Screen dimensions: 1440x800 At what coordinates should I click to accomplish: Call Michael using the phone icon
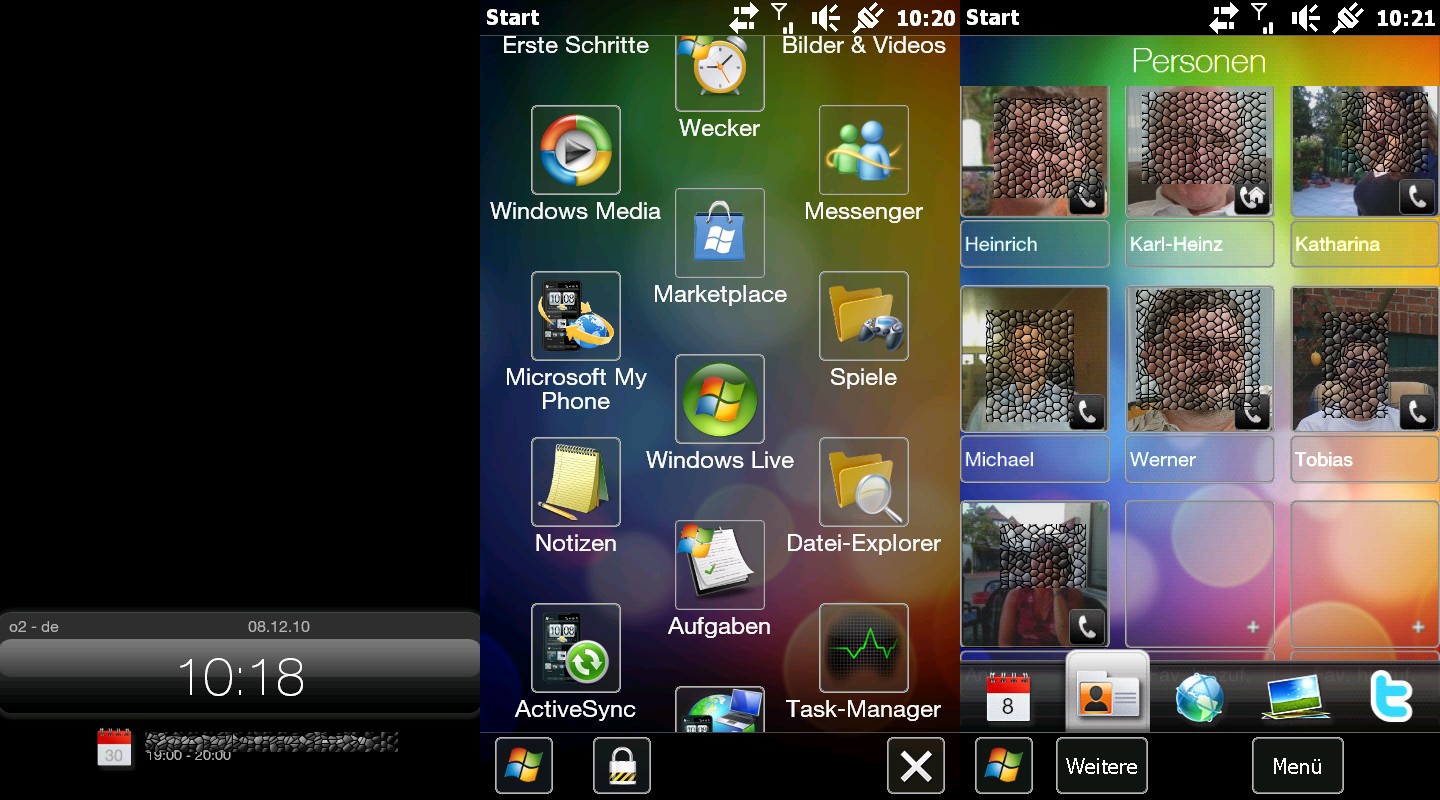click(1087, 411)
